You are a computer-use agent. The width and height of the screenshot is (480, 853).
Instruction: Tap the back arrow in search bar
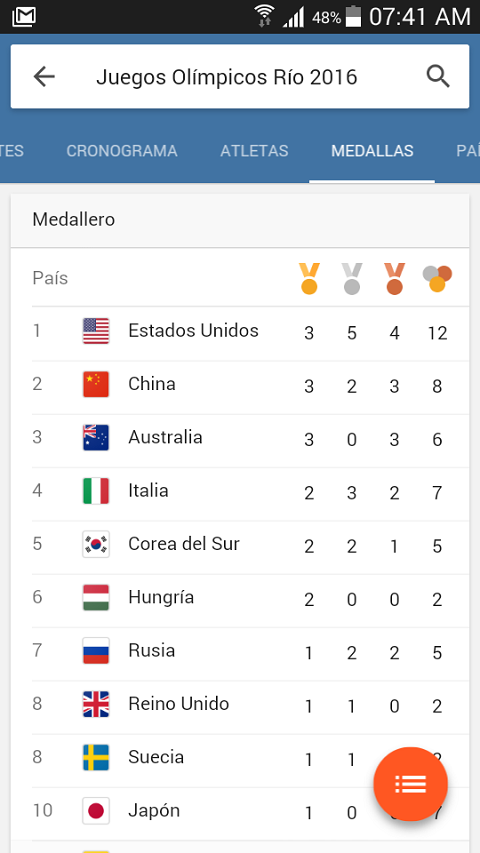pos(44,77)
